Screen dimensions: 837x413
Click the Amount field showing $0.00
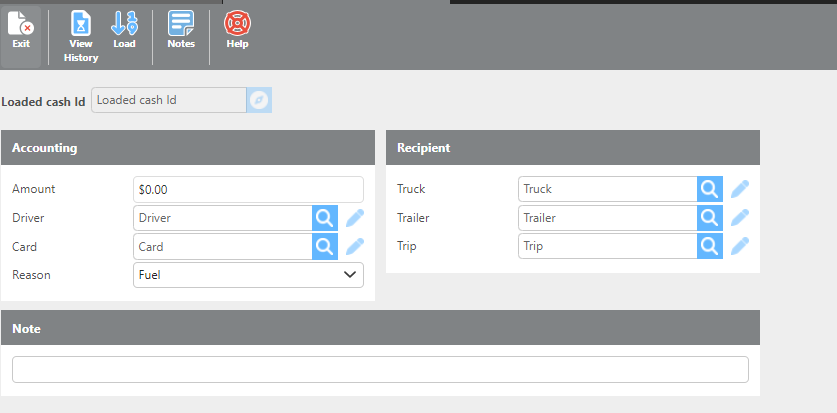(248, 189)
